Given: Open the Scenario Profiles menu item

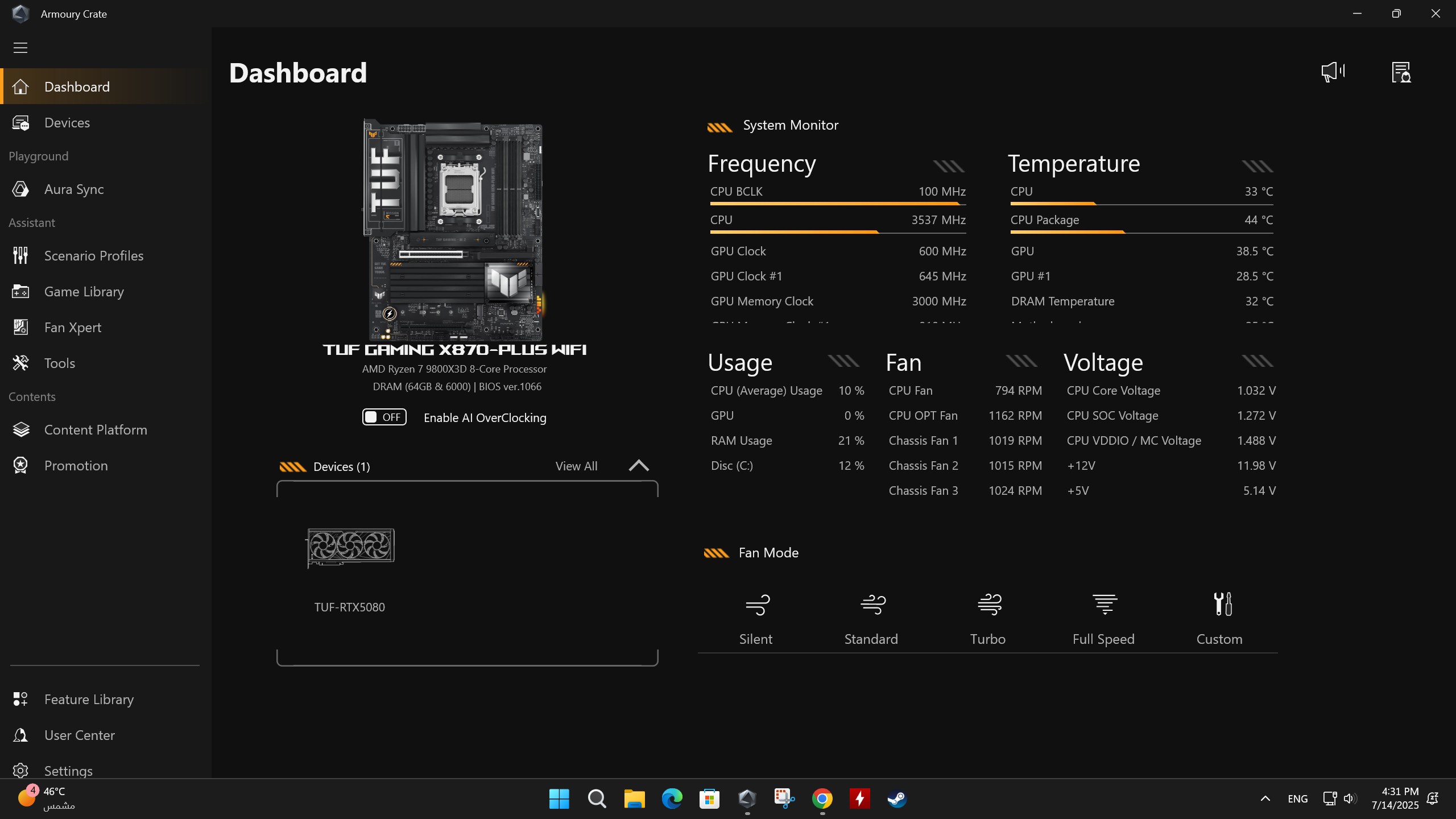Looking at the screenshot, I should coord(105,256).
